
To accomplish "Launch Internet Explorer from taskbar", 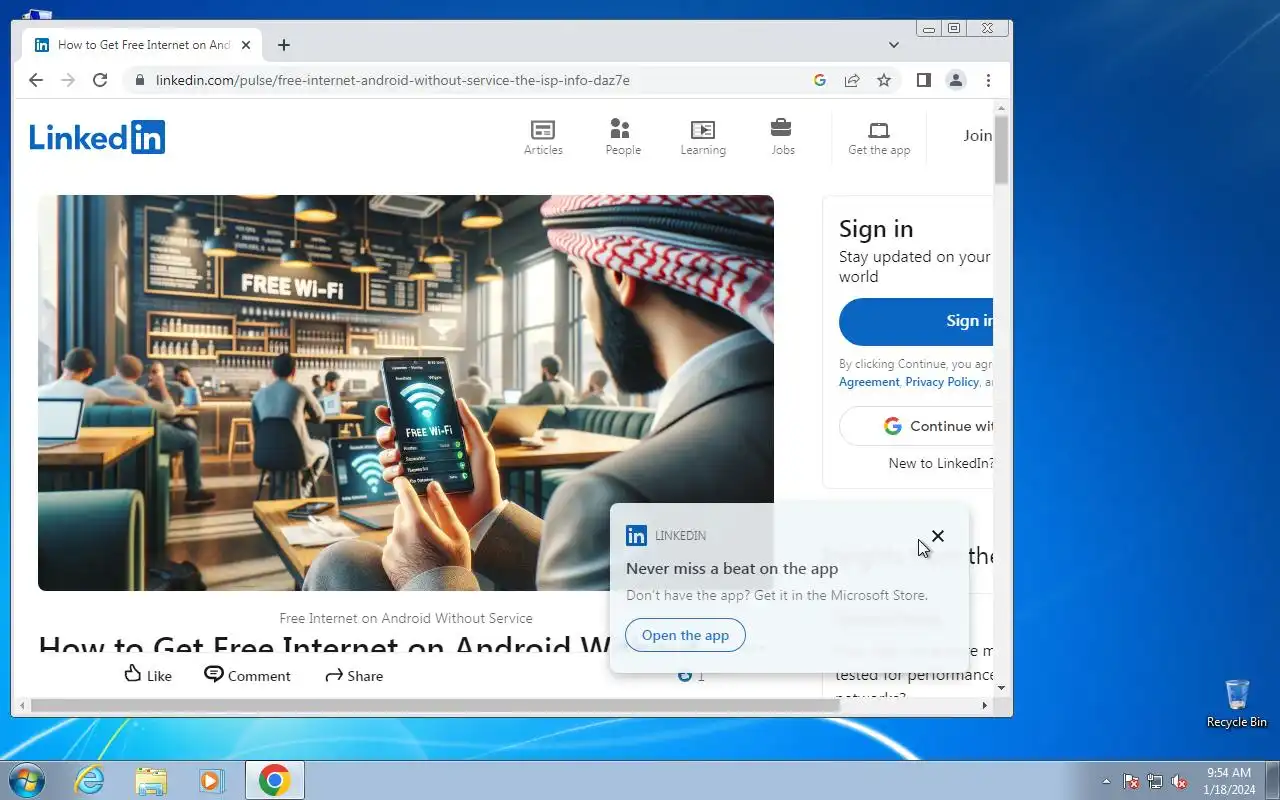I will pyautogui.click(x=90, y=780).
